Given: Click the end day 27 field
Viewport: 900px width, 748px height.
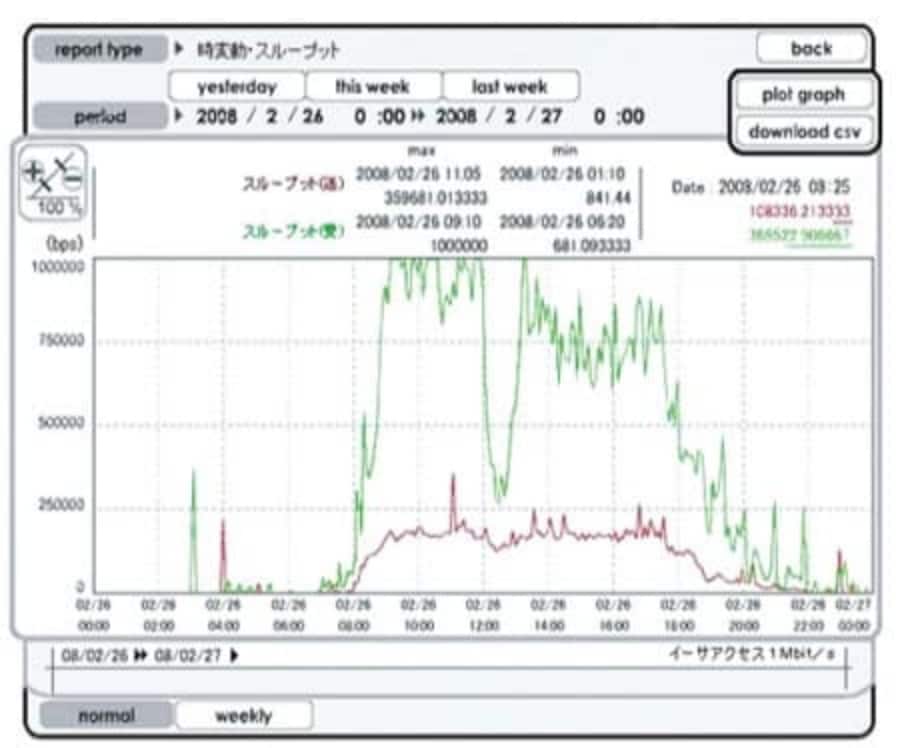Looking at the screenshot, I should click(x=553, y=116).
